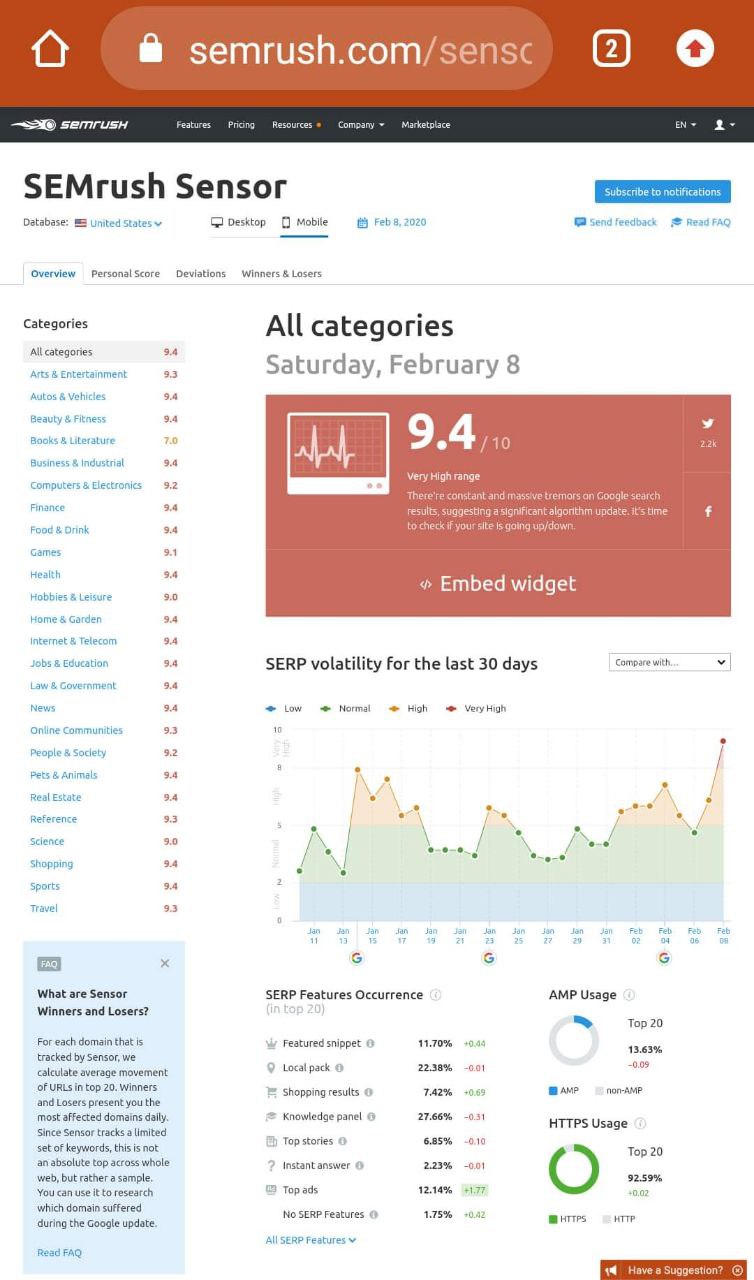Click info icon next to SERP Features Occurrence

click(435, 995)
